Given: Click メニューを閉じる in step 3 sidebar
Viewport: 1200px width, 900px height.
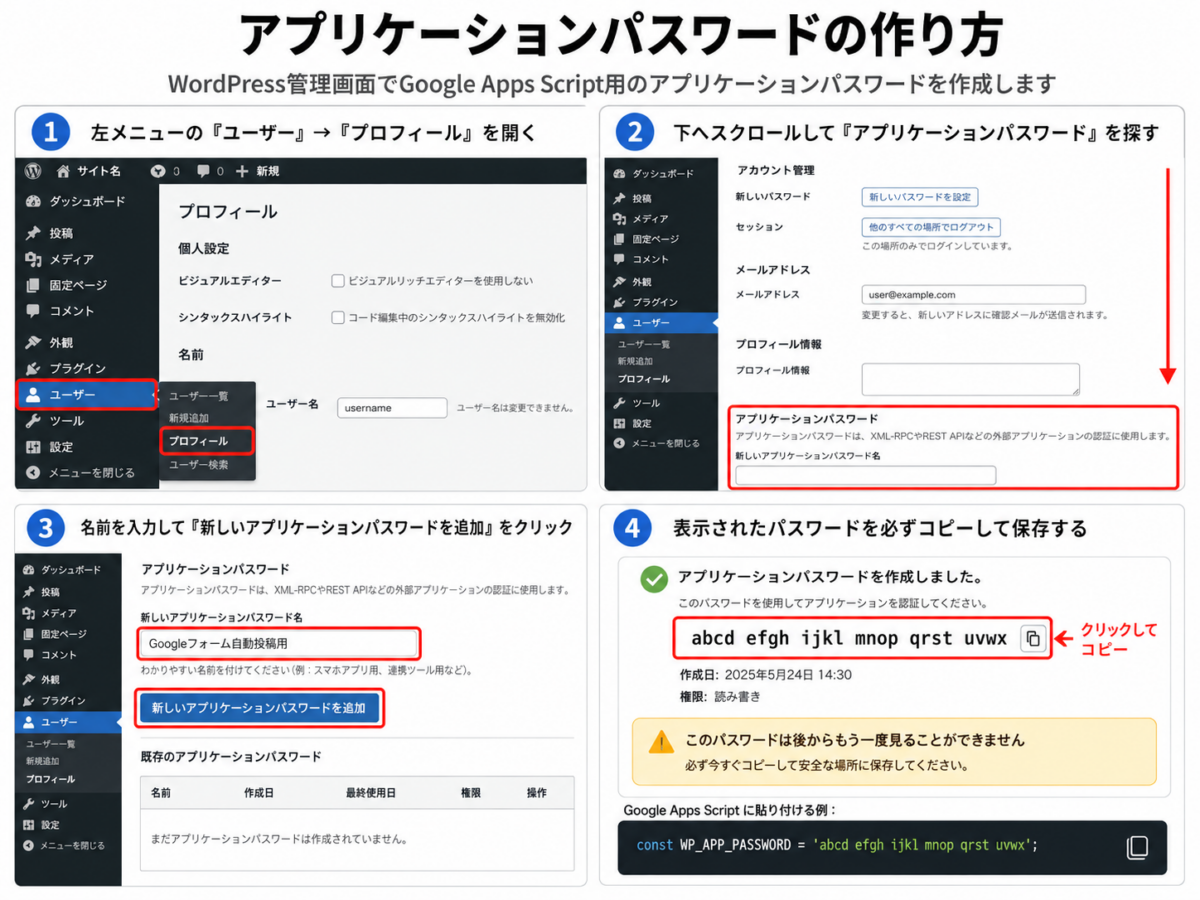Looking at the screenshot, I should click(63, 845).
